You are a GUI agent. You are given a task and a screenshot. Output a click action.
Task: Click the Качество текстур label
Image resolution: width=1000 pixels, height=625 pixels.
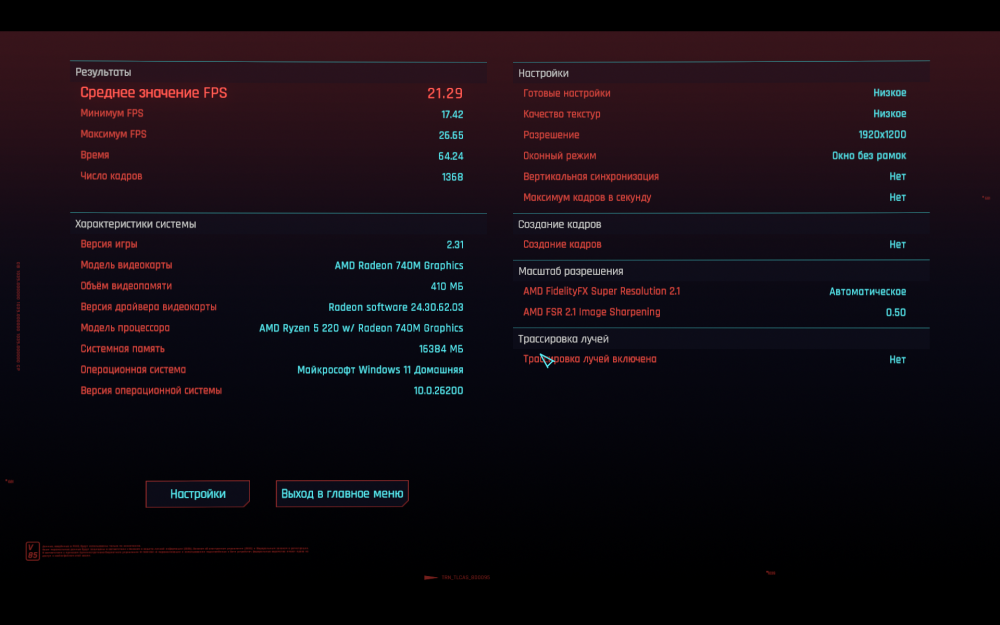tap(562, 114)
